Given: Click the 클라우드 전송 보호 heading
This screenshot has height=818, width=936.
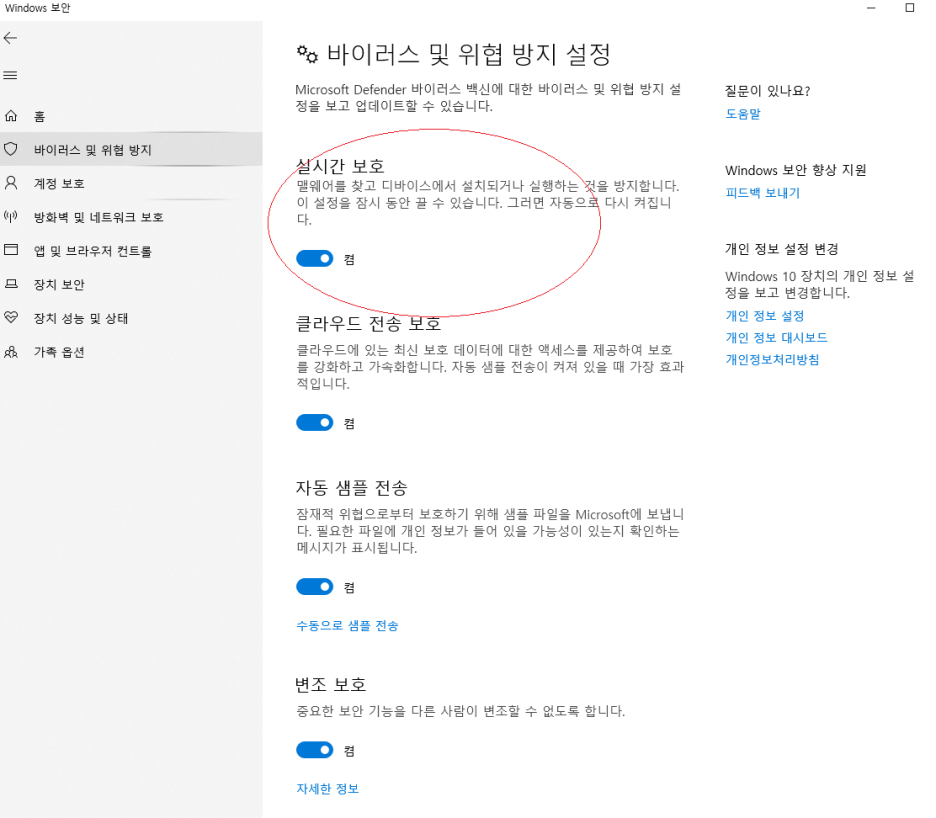Looking at the screenshot, I should click(x=368, y=324).
